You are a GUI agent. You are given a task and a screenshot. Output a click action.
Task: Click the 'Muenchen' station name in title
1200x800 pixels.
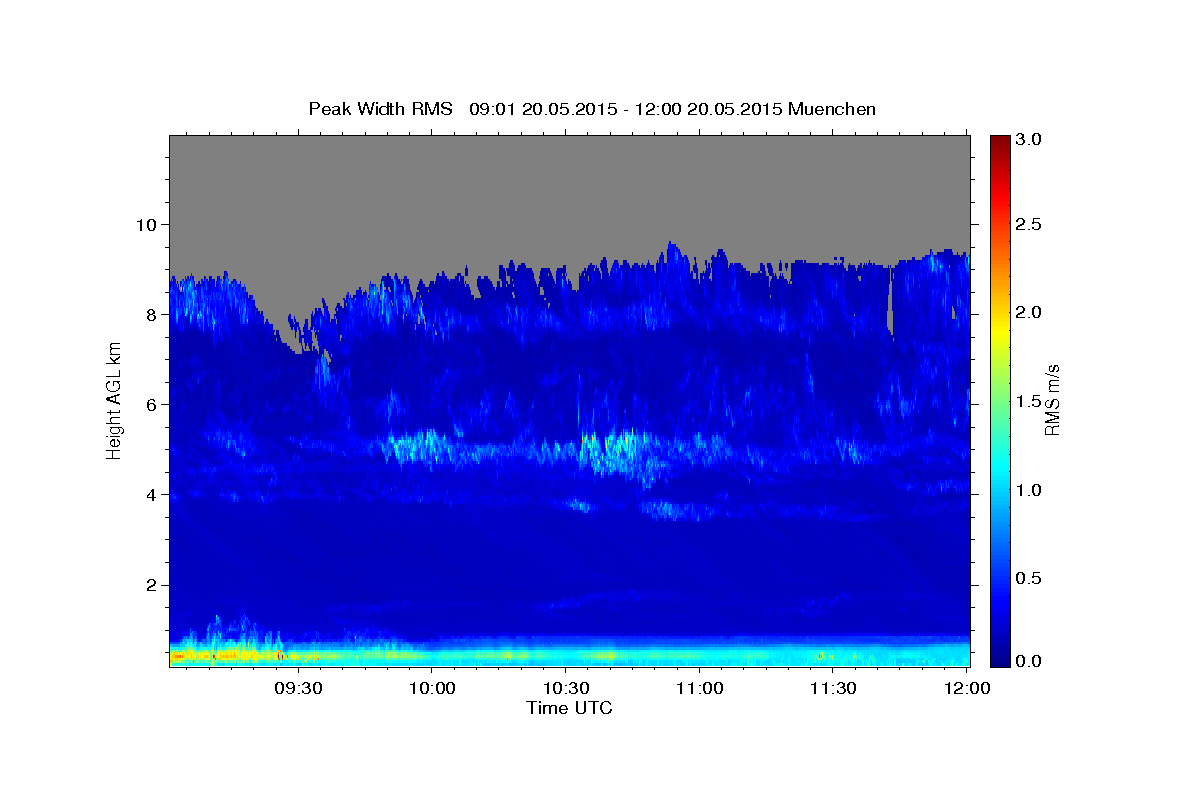(x=832, y=109)
